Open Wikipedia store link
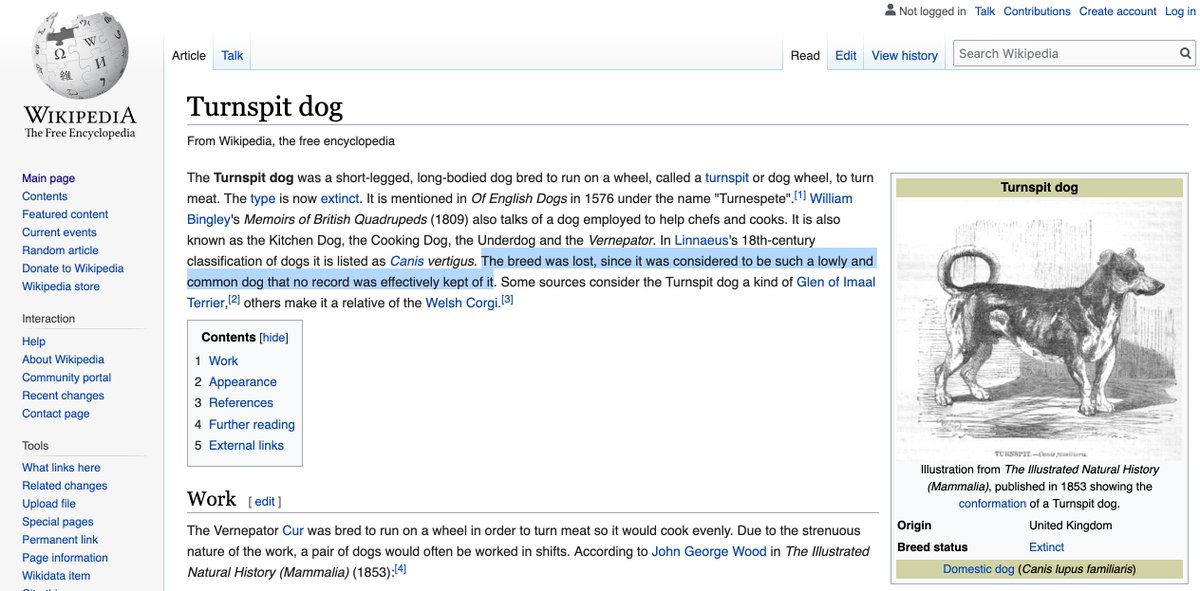 [61, 286]
